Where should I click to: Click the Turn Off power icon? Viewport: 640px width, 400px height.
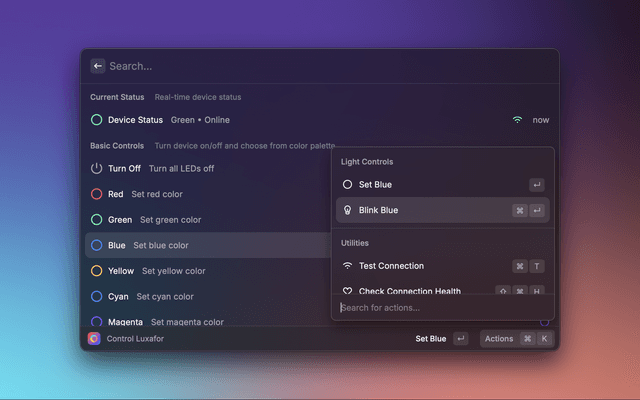coord(97,169)
